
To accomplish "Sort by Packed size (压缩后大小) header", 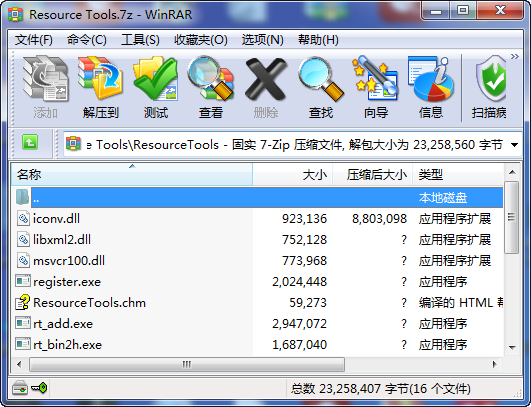I will (373, 175).
